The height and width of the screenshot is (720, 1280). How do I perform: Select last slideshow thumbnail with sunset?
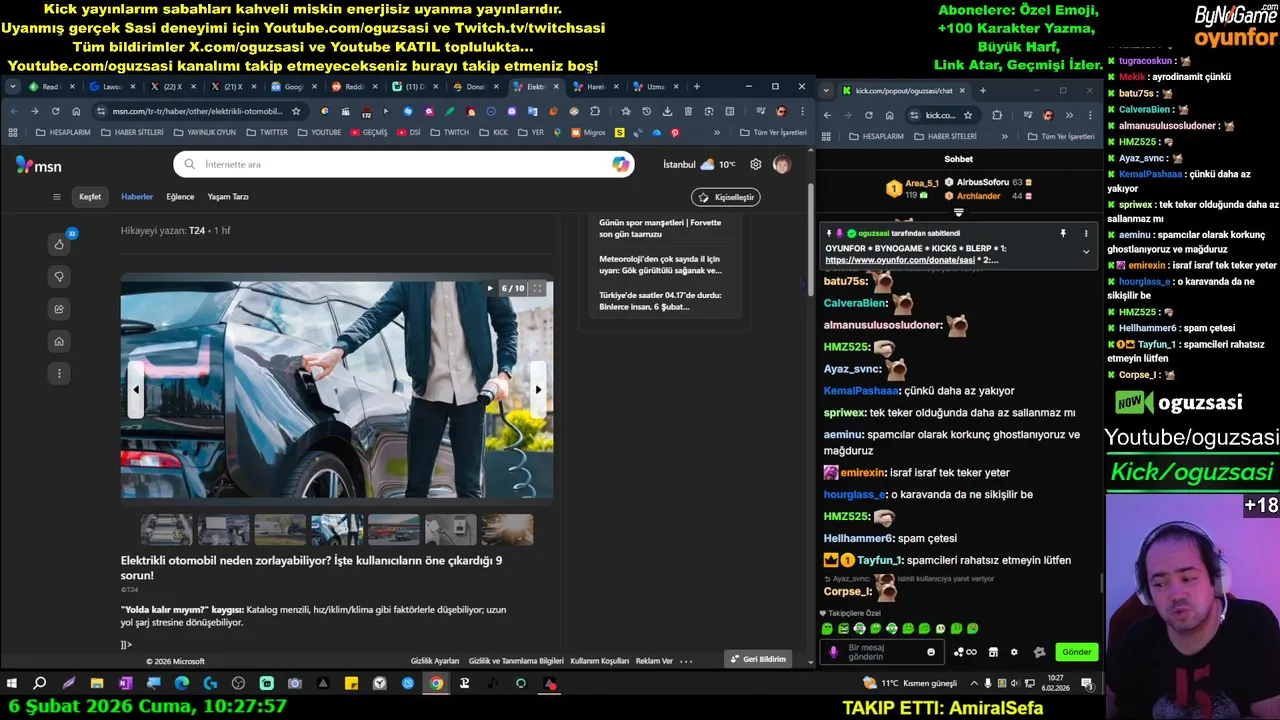coord(507,529)
